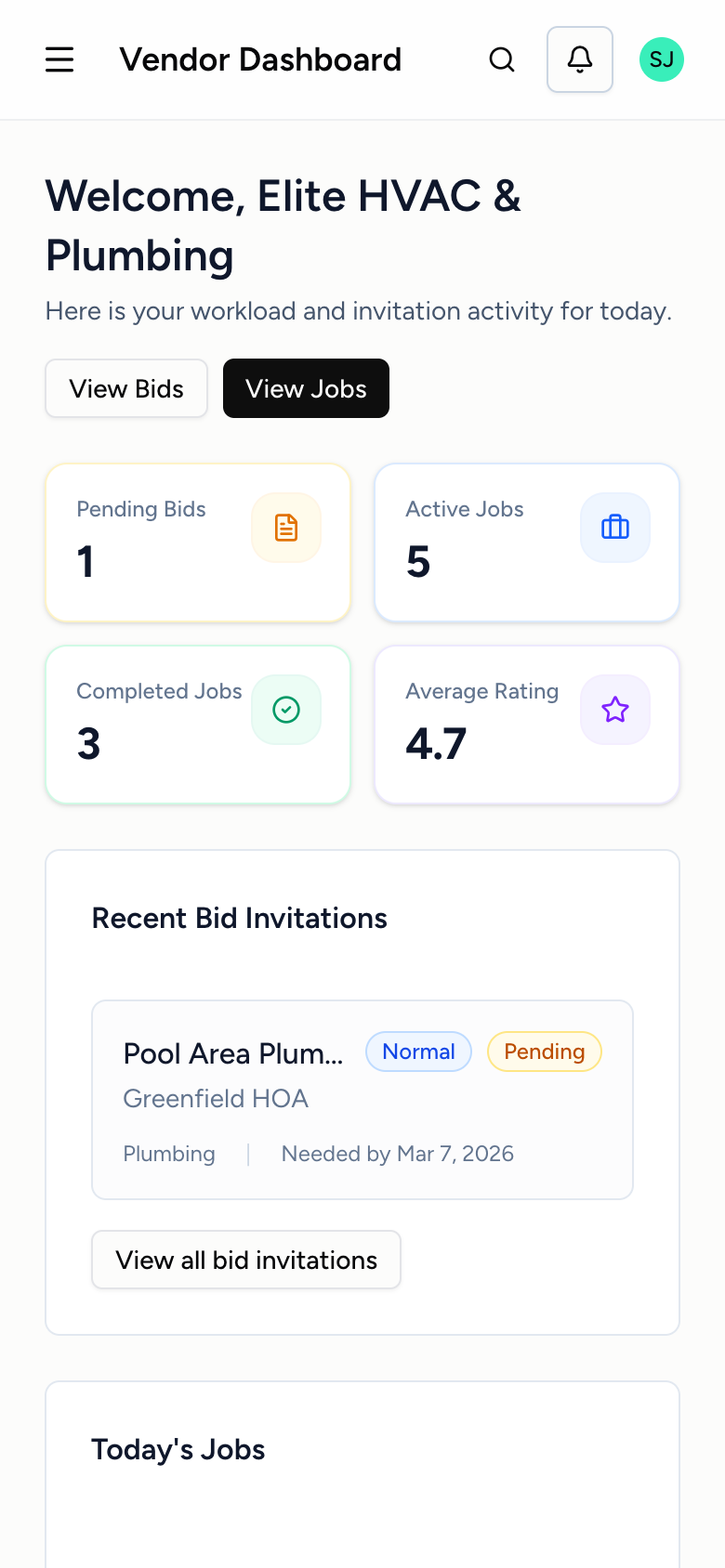Click the Active Jobs briefcase icon
This screenshot has height=1568, width=725.
point(614,527)
